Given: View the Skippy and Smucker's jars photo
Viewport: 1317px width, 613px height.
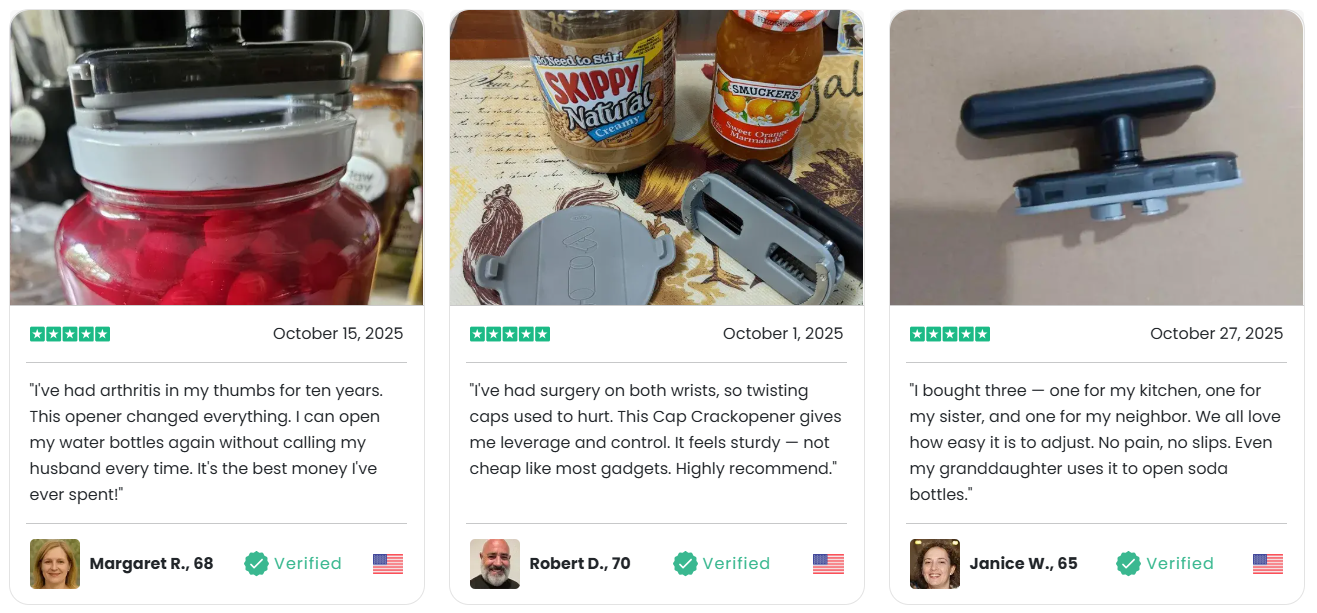Looking at the screenshot, I should click(657, 158).
